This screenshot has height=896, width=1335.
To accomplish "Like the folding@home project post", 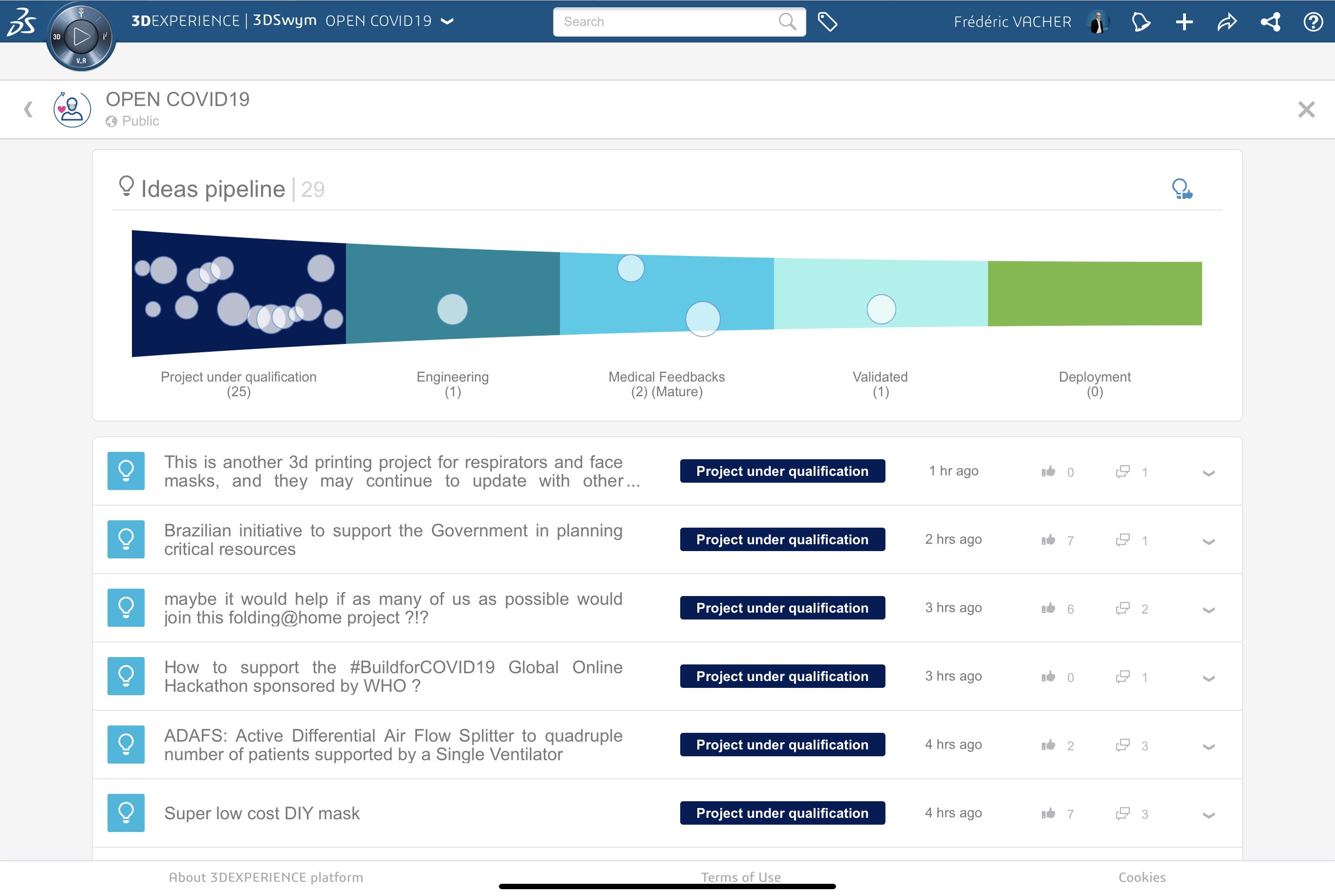I will click(x=1048, y=607).
